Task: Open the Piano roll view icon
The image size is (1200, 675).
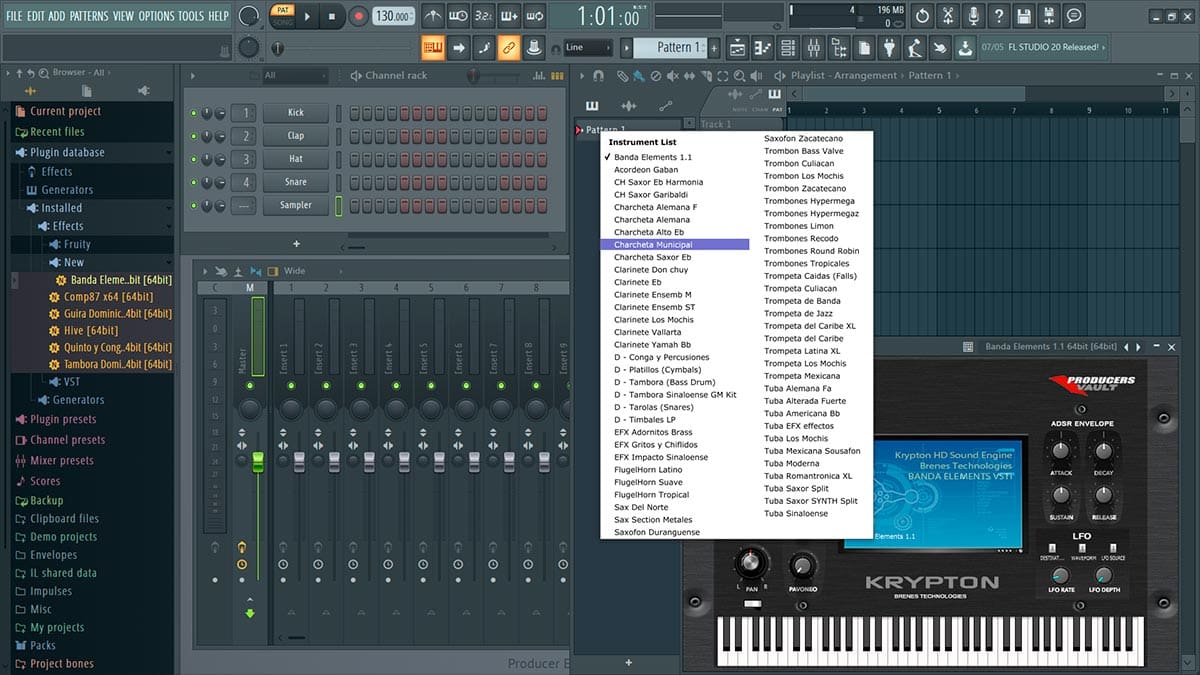Action: (x=762, y=47)
